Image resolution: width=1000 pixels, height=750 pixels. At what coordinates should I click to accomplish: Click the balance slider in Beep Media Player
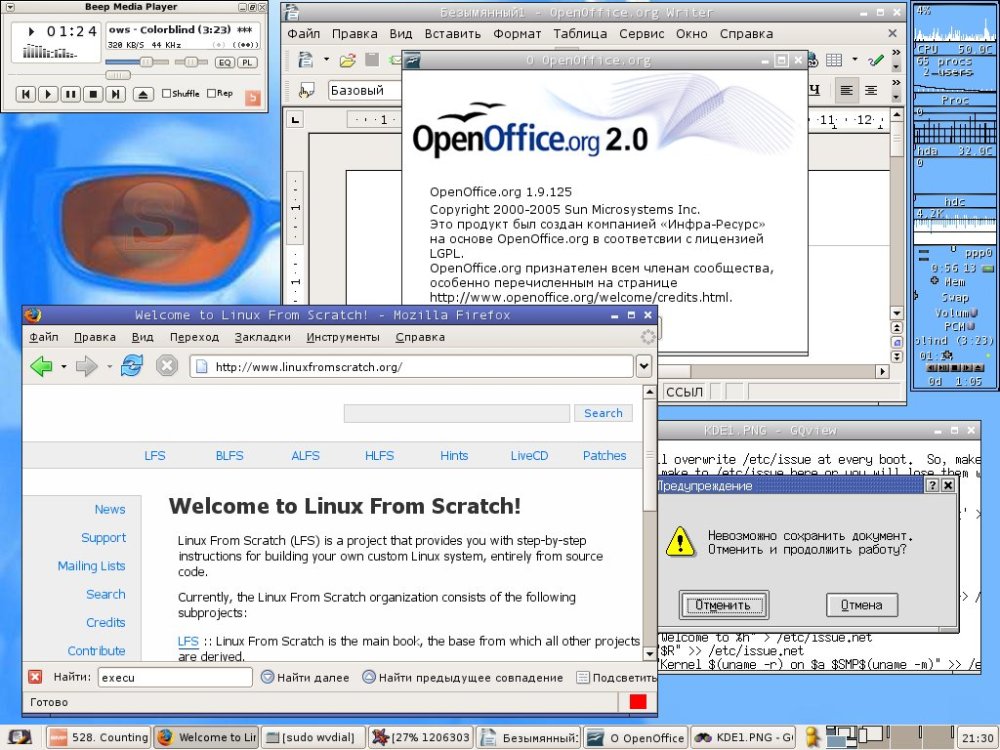(x=191, y=62)
